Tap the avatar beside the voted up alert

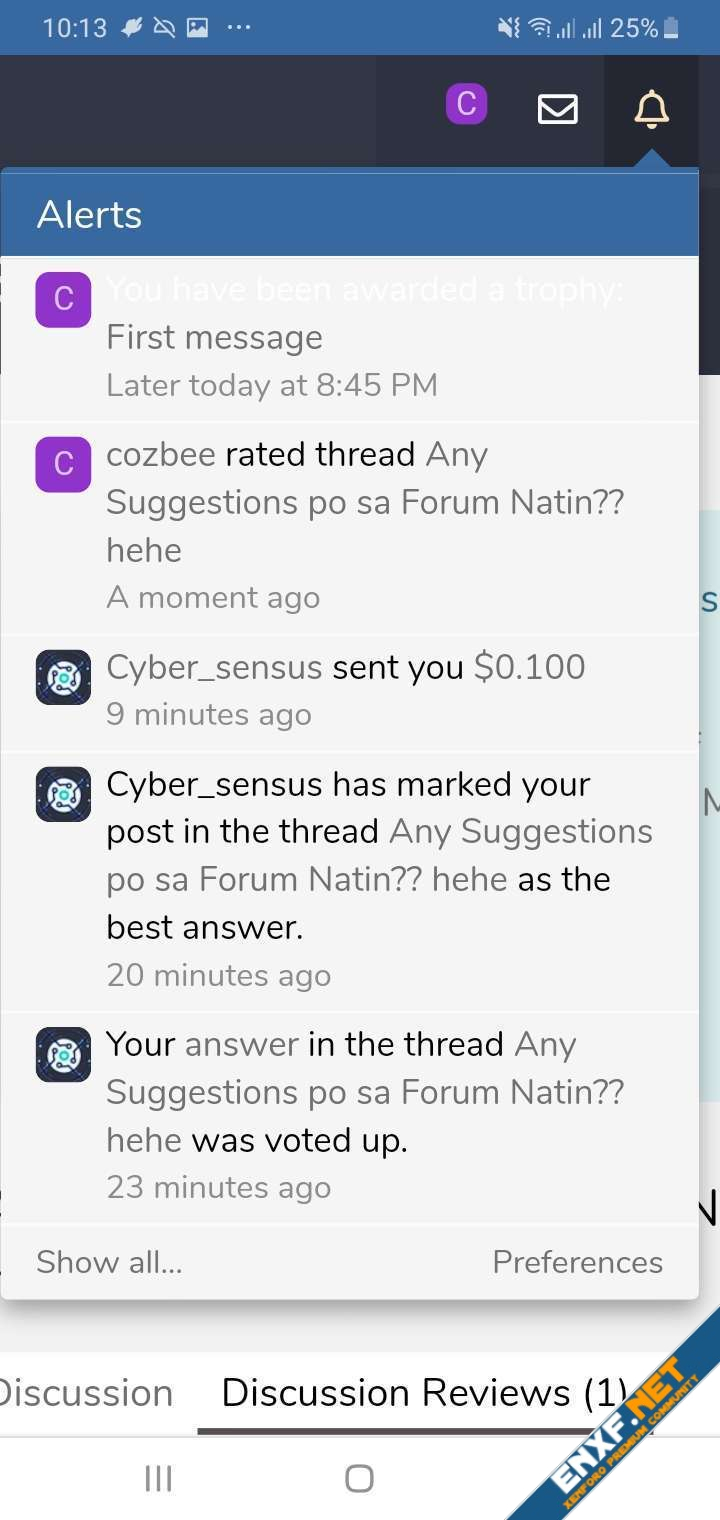[63, 1054]
